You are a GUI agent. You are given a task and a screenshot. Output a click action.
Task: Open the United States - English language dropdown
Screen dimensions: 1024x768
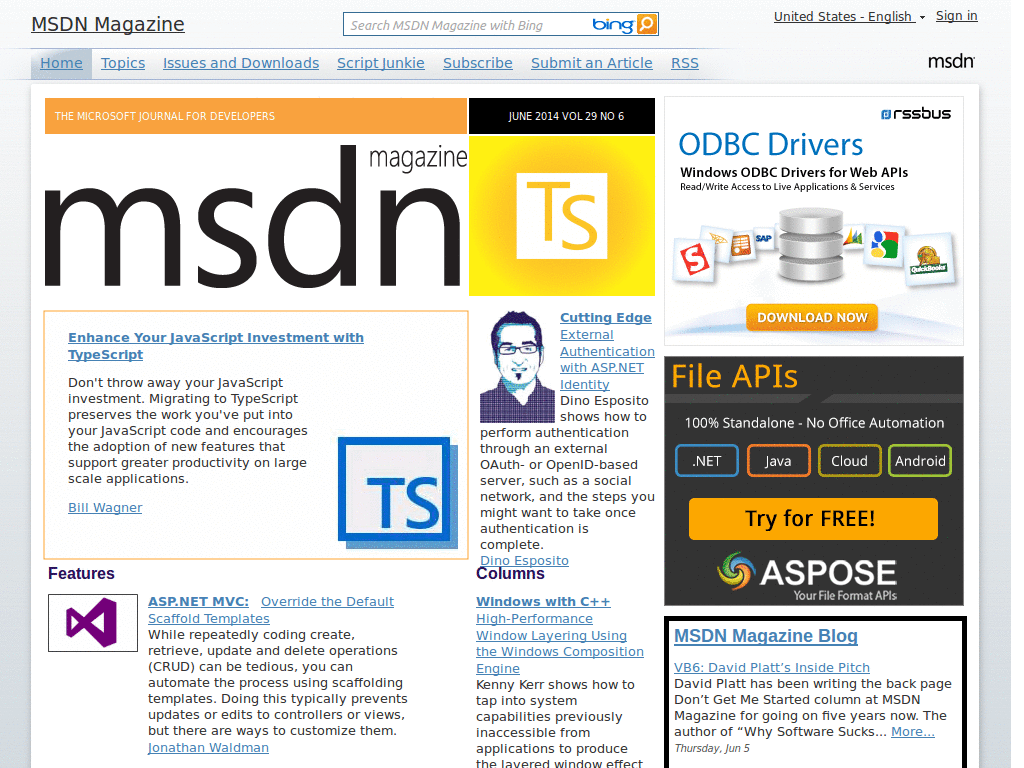(x=843, y=16)
